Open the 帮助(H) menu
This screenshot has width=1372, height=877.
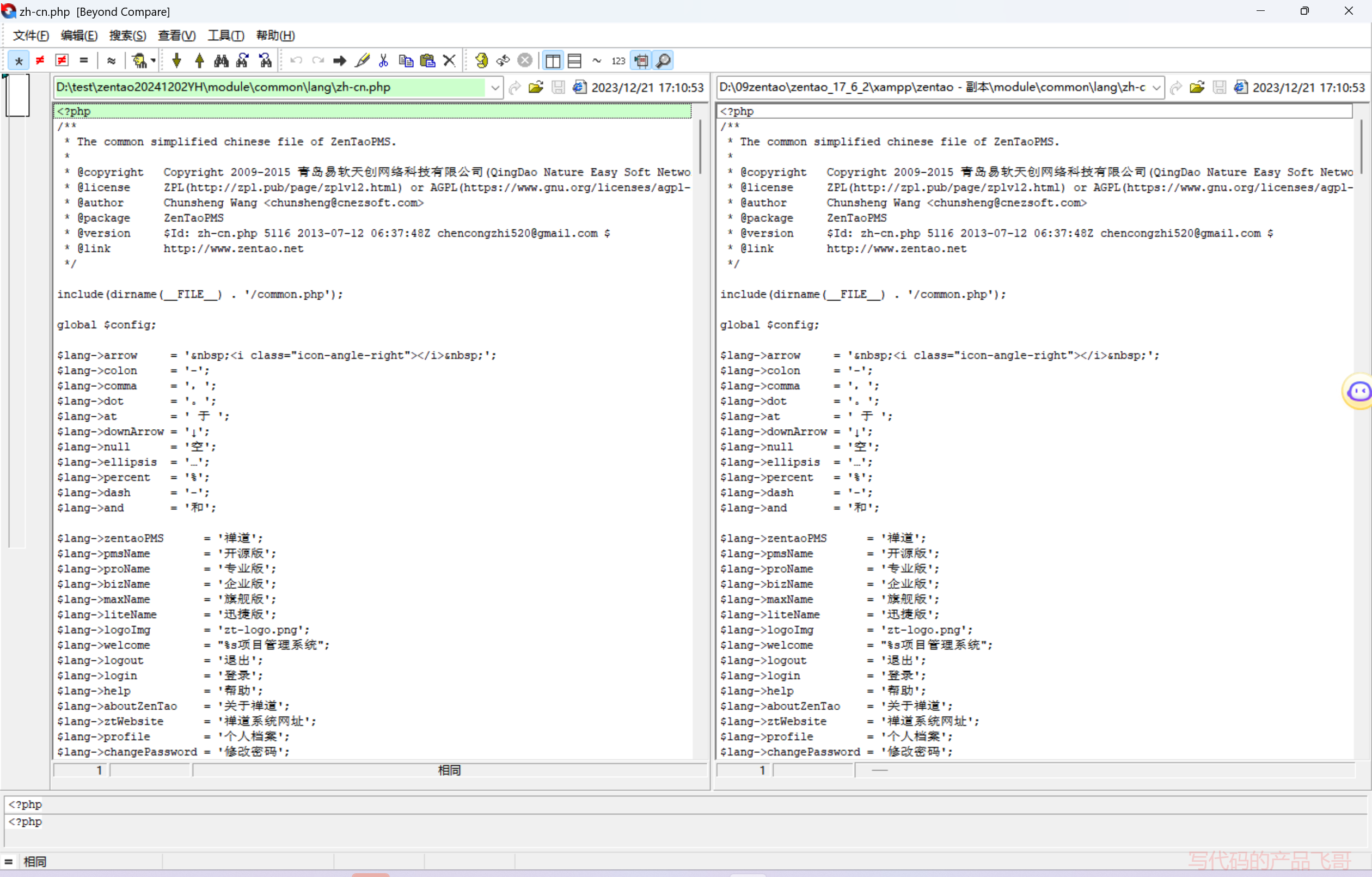tap(275, 35)
